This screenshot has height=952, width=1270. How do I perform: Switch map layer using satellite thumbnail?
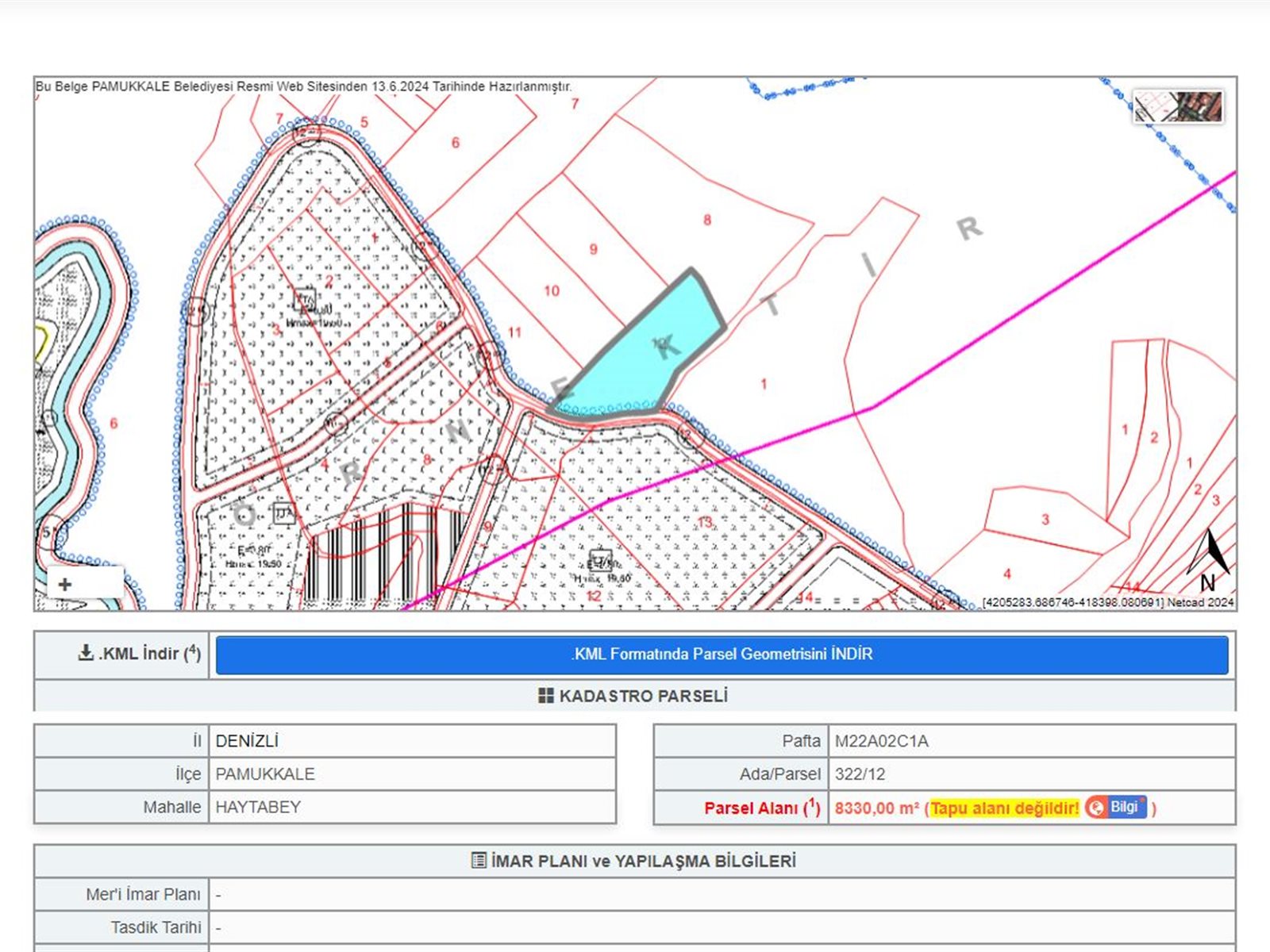(1178, 107)
